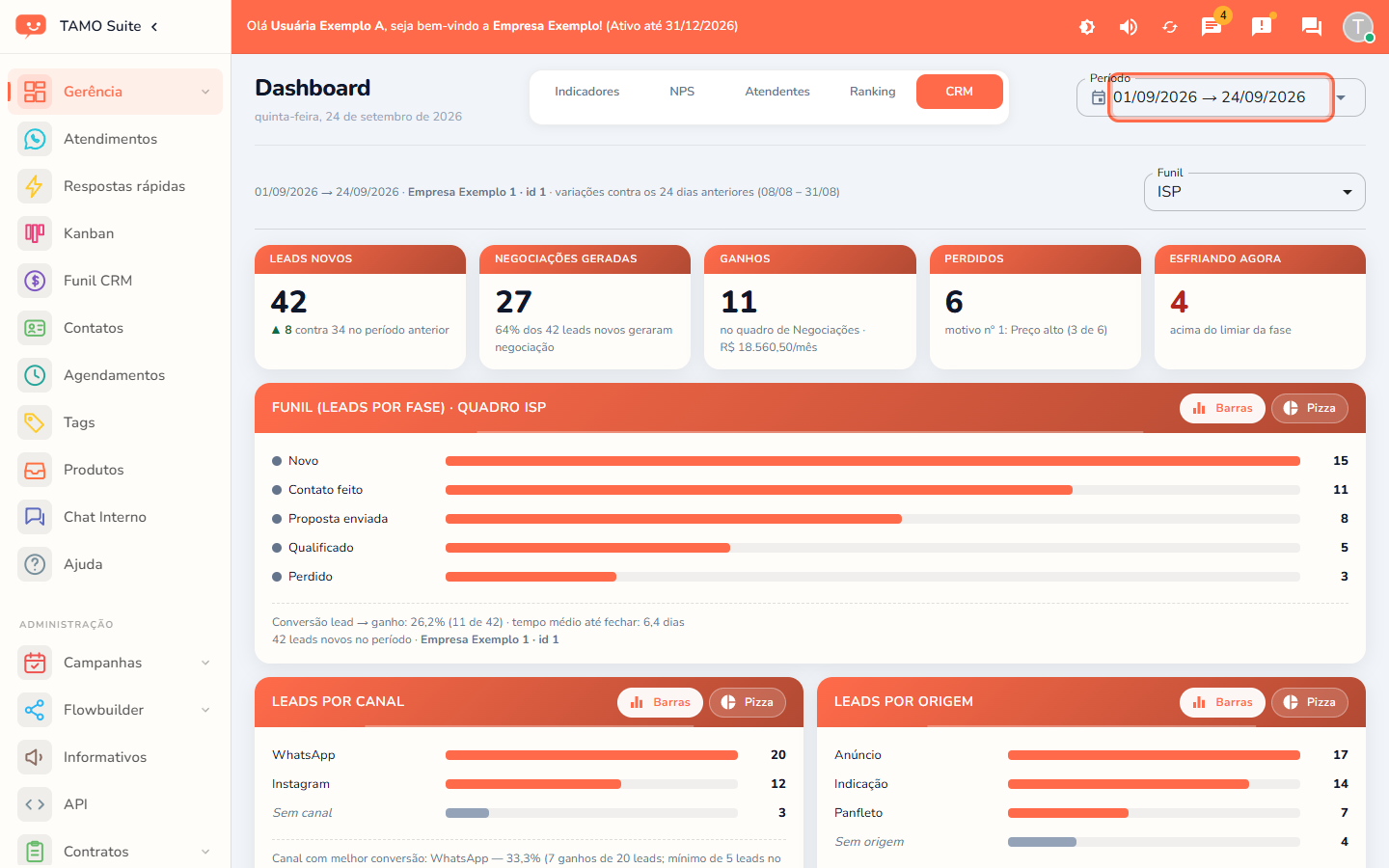Switch to the Atendentes tab

click(777, 92)
